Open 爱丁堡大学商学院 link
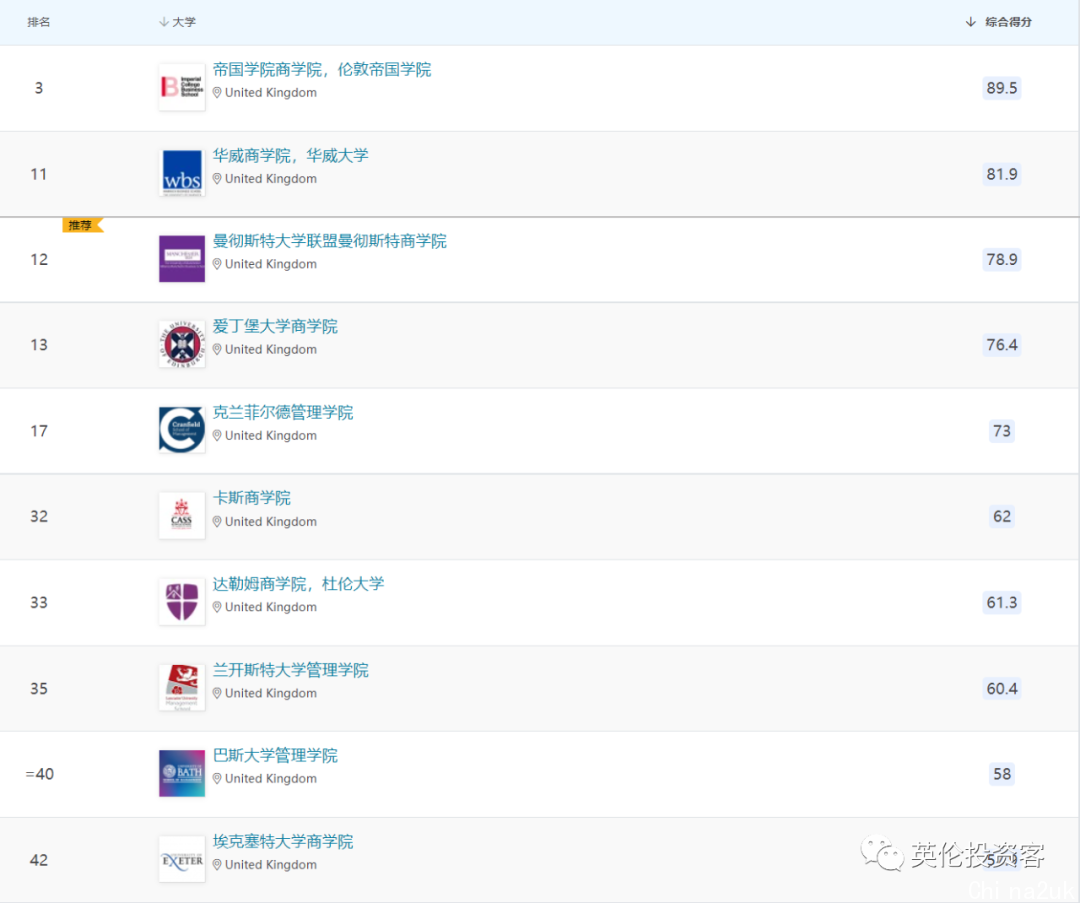Image resolution: width=1080 pixels, height=903 pixels. point(275,326)
